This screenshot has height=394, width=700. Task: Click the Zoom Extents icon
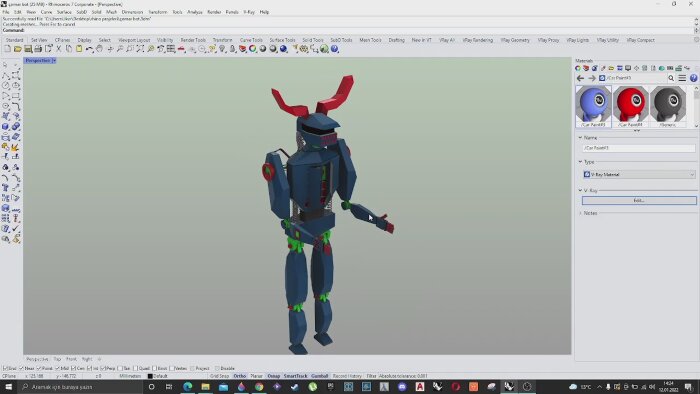pos(140,49)
